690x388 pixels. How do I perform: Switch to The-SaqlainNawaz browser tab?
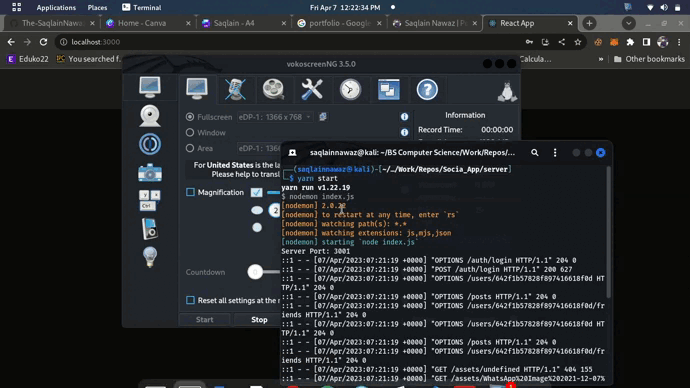pyautogui.click(x=52, y=23)
